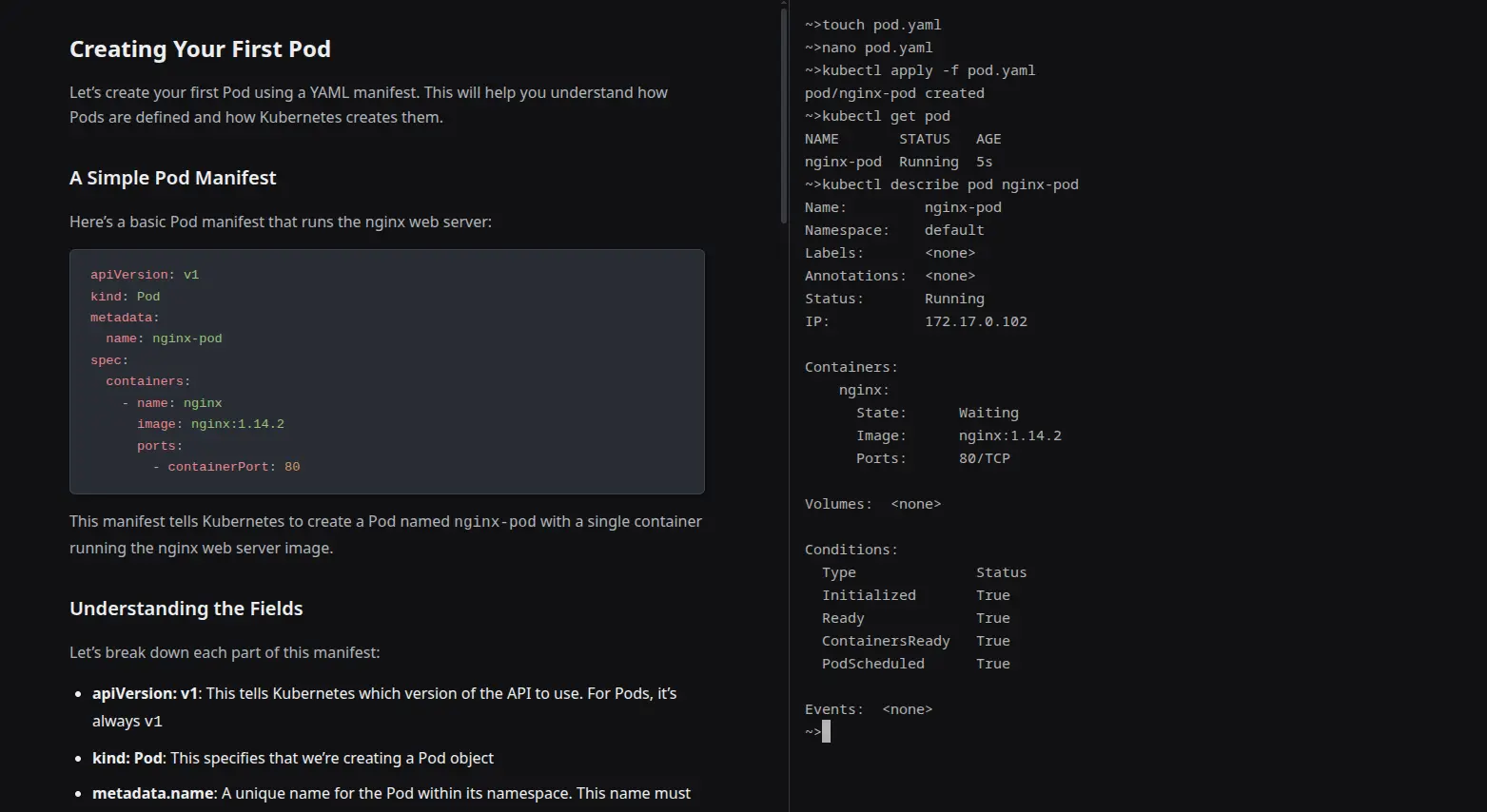1487x812 pixels.
Task: Click the 'nano pod.yaml' terminal command
Action: [877, 48]
